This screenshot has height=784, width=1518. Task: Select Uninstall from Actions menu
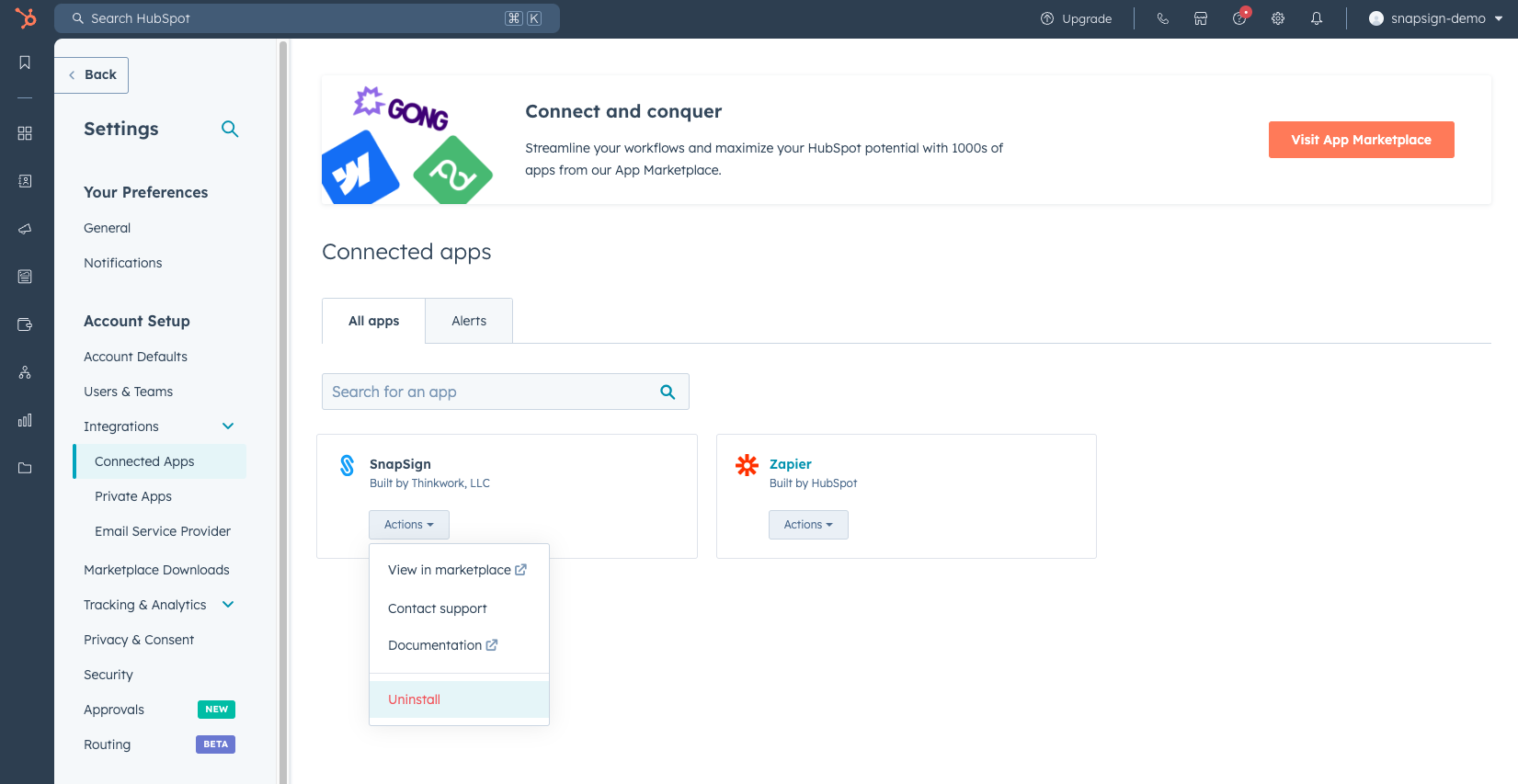(x=459, y=699)
